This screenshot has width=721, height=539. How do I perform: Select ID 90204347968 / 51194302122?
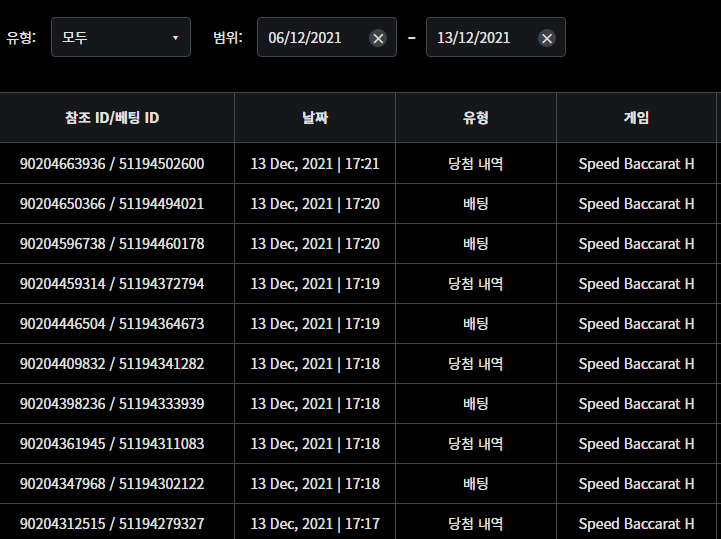coord(112,484)
